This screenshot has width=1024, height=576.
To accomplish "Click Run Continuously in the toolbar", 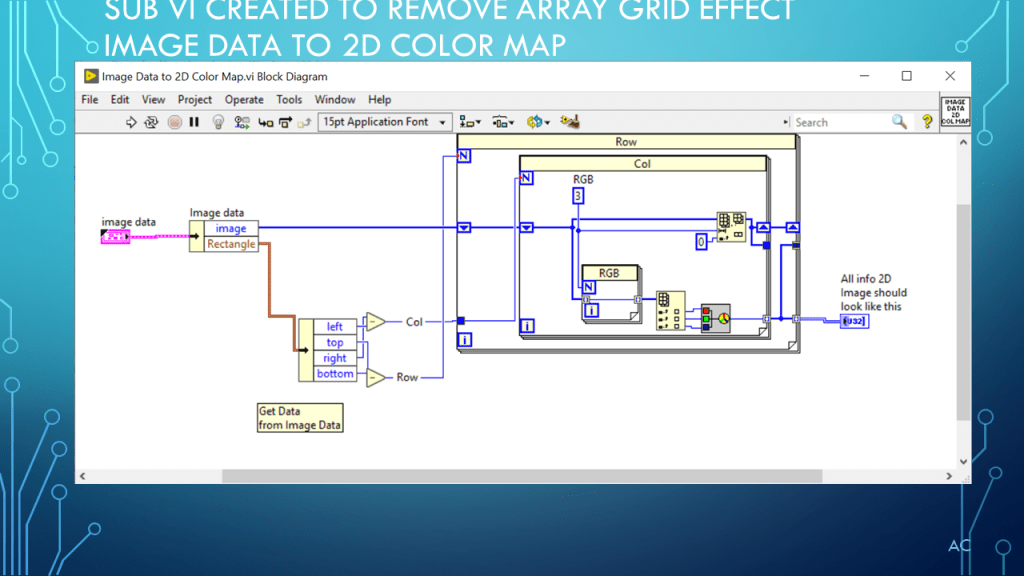I will pos(152,122).
